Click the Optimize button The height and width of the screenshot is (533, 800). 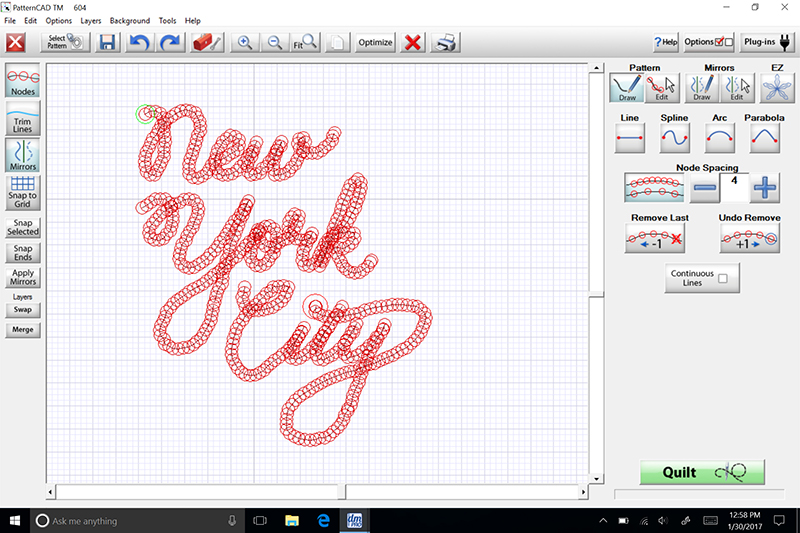[x=375, y=43]
